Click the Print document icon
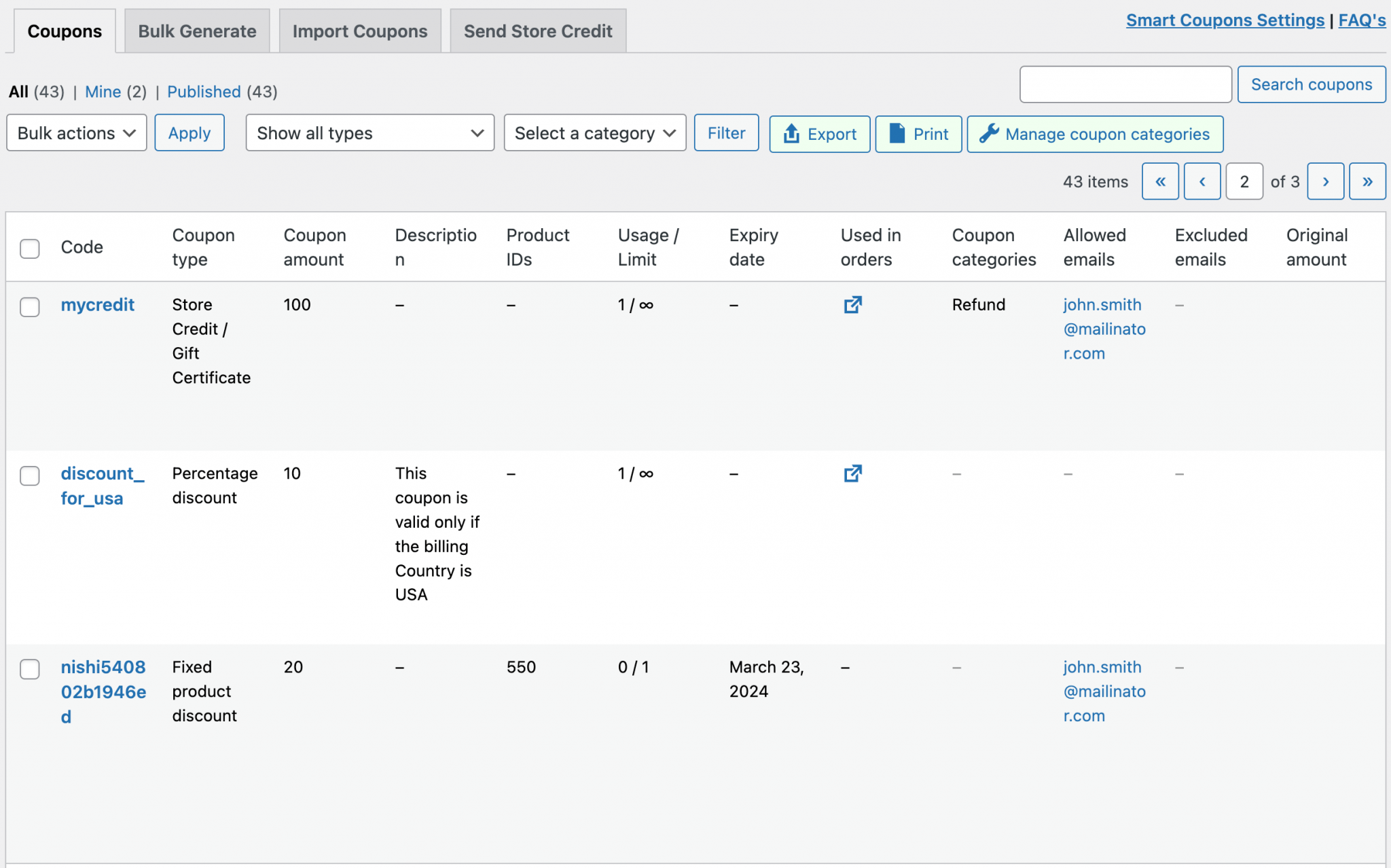Image resolution: width=1391 pixels, height=868 pixels. (897, 133)
